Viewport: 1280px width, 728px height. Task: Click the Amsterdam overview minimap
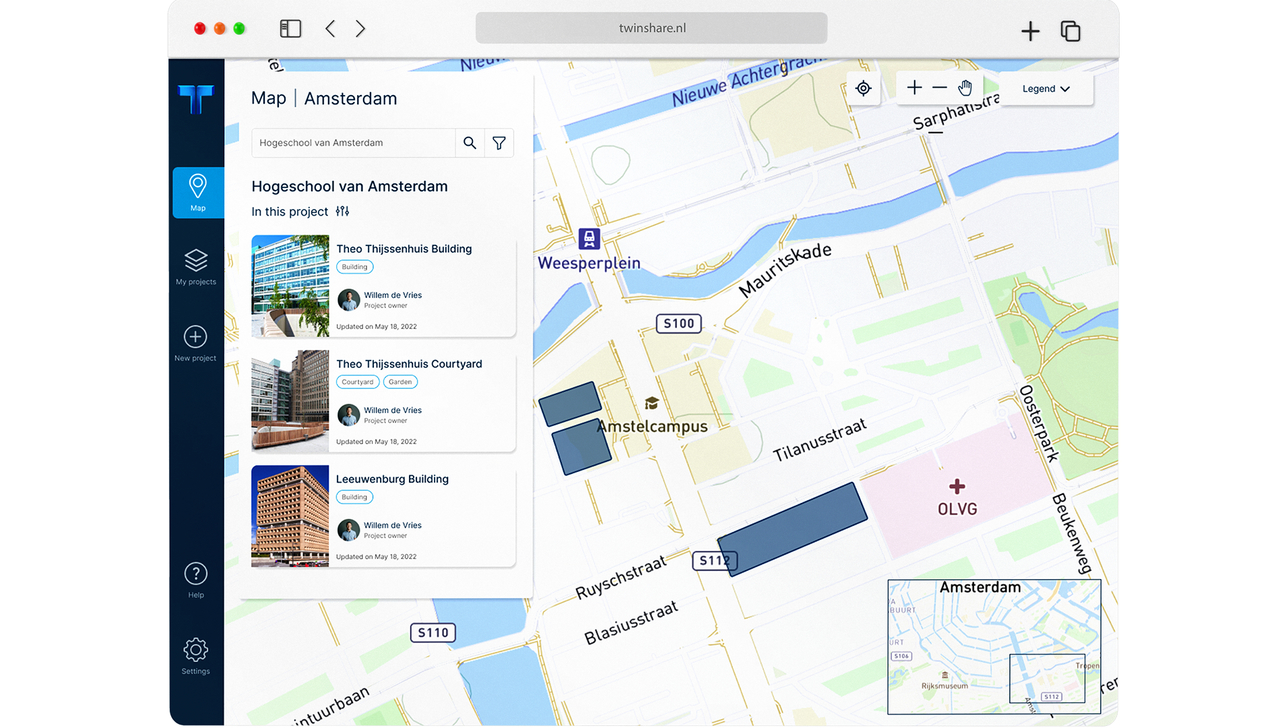994,646
